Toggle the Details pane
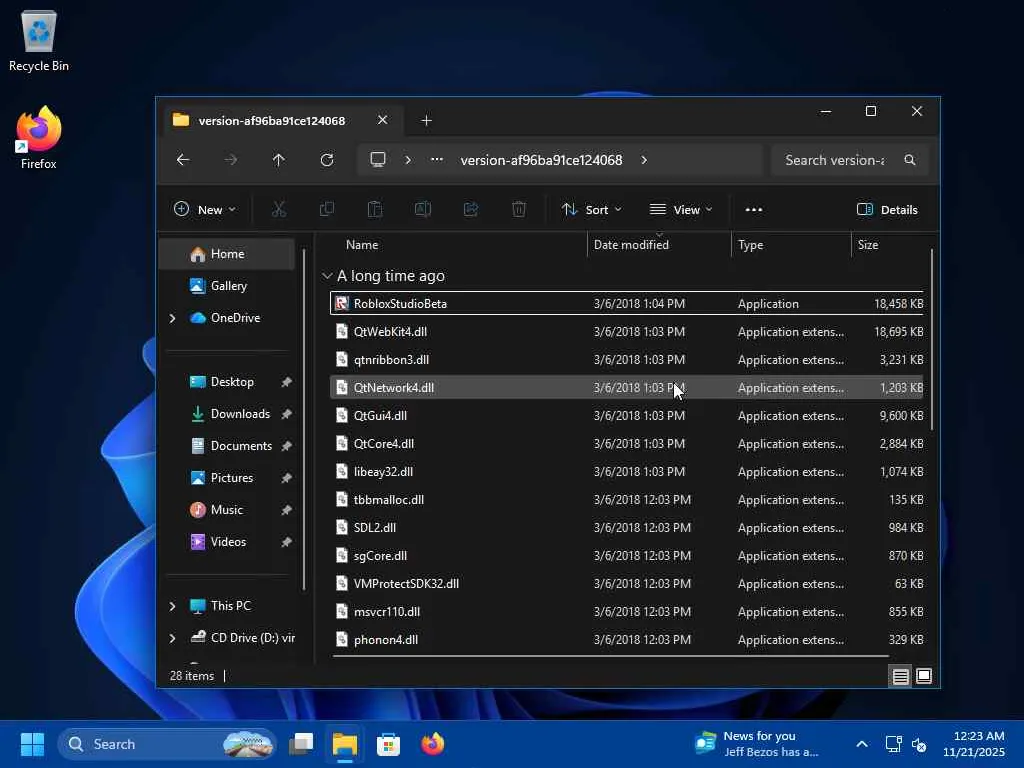 click(887, 209)
